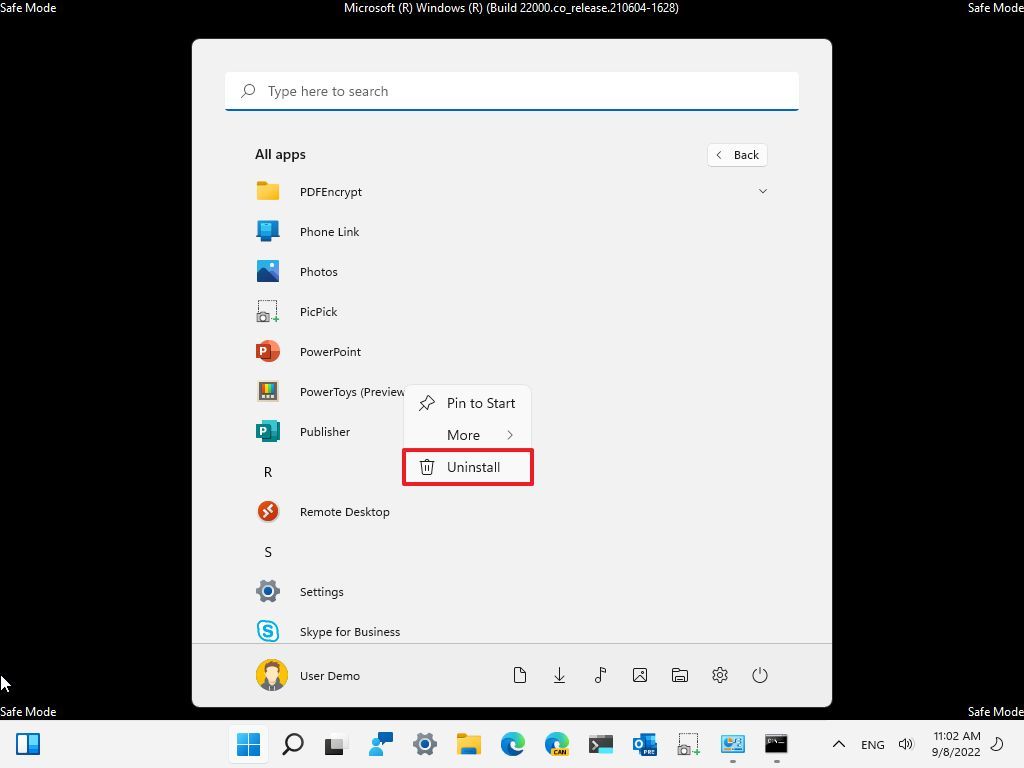Show hidden icons in the system tray

pyautogui.click(x=838, y=744)
